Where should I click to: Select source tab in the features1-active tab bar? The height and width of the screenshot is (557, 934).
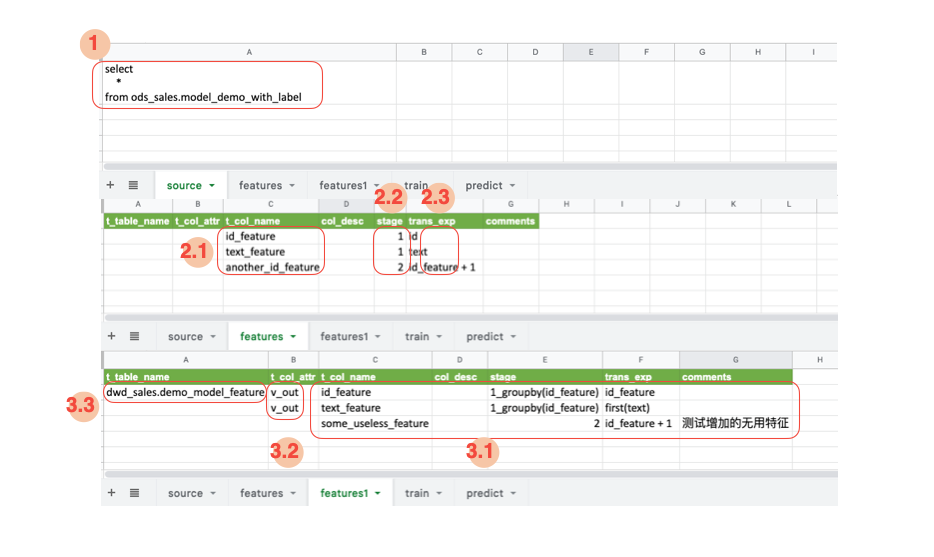(x=185, y=493)
